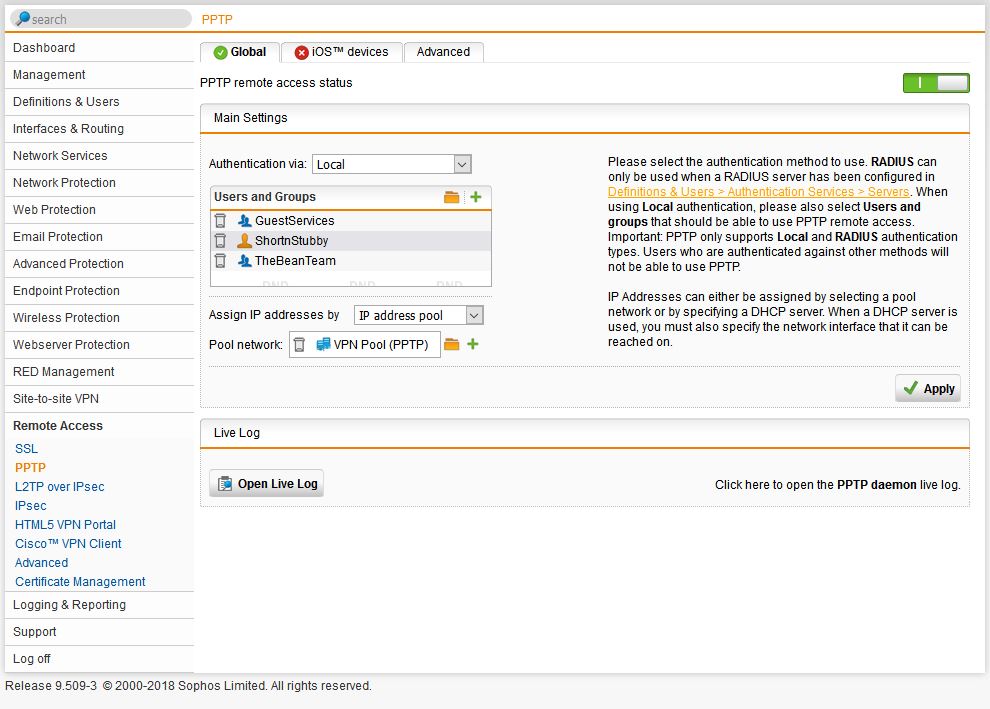Remove VPN Pool (PPTP) with trash icon
Image resolution: width=990 pixels, height=709 pixels.
click(x=298, y=344)
